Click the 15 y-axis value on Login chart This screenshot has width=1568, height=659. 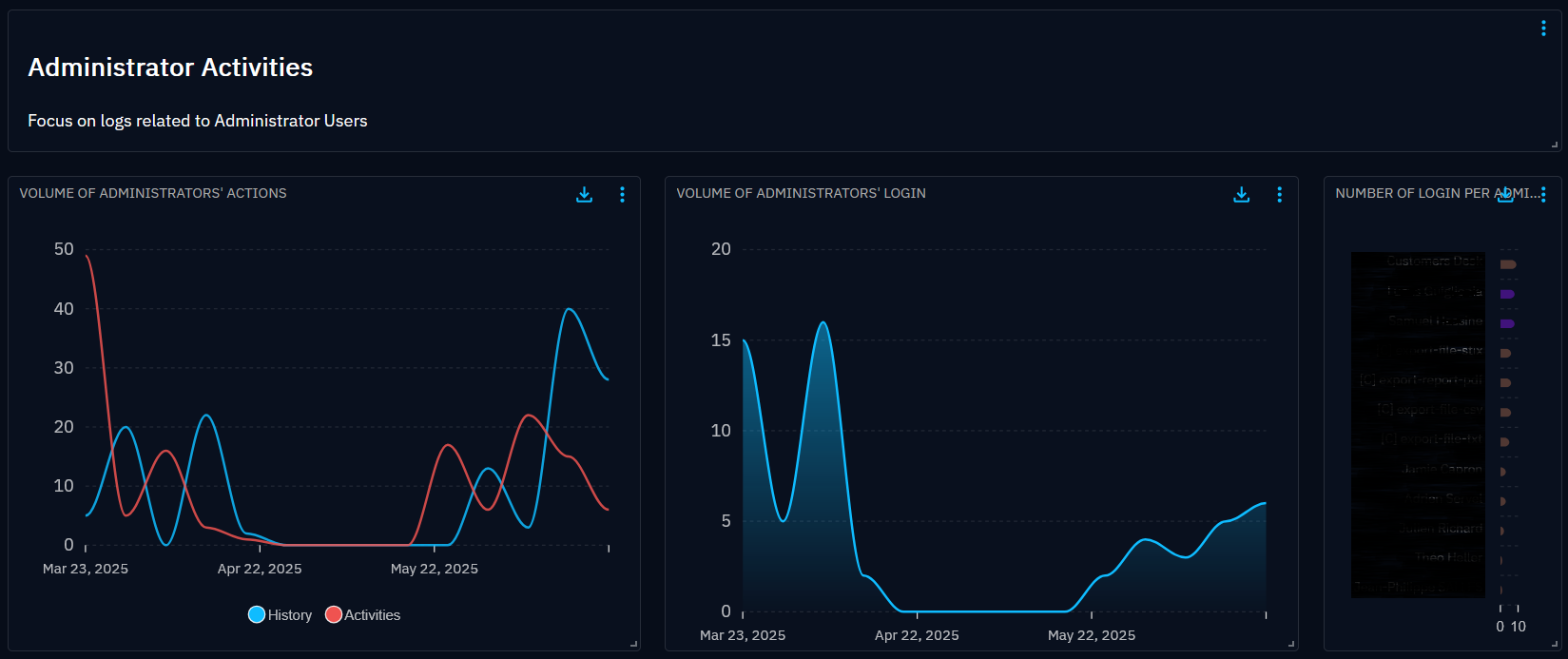[722, 340]
